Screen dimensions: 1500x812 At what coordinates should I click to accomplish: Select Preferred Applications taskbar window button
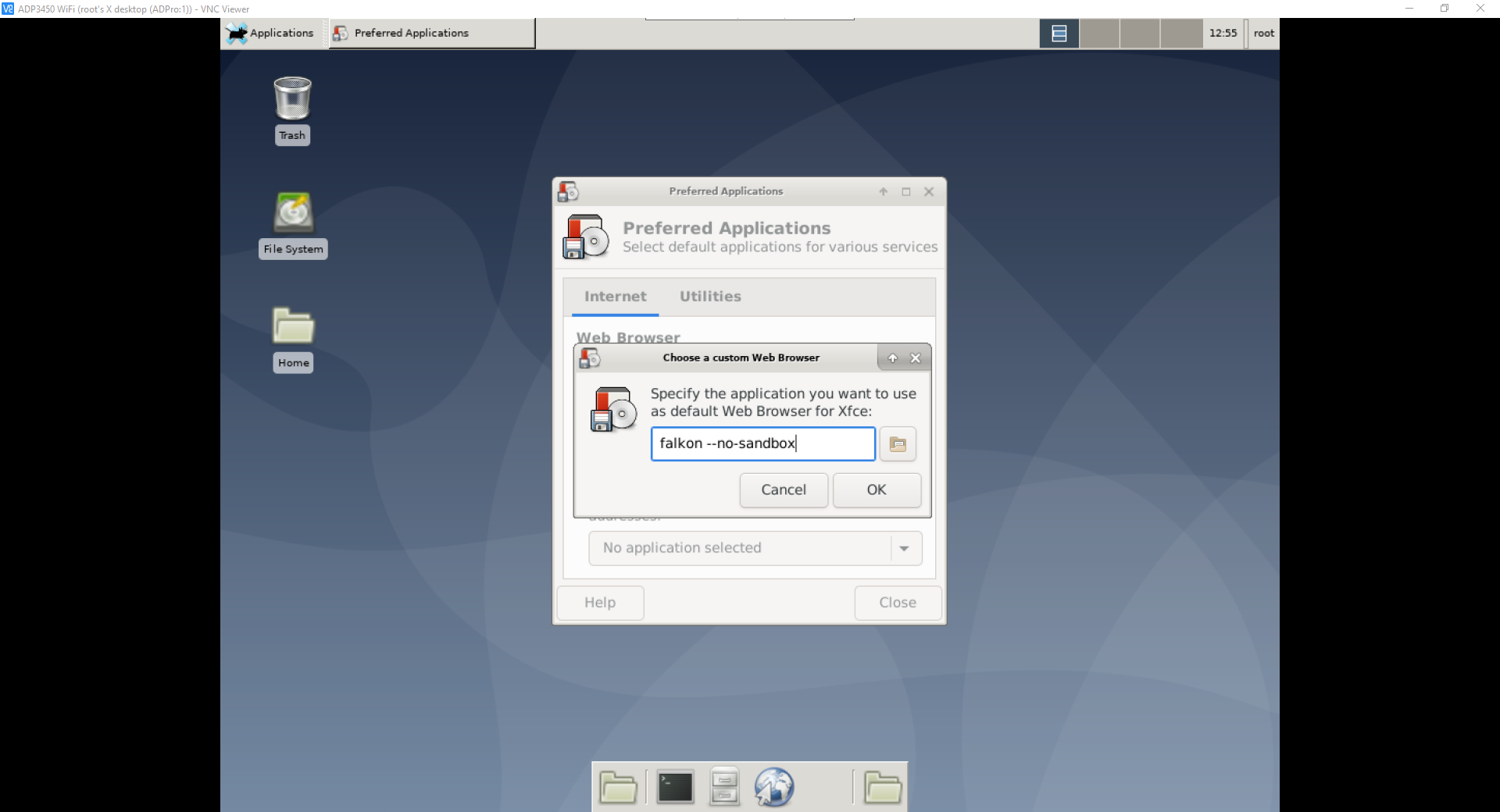coord(432,33)
